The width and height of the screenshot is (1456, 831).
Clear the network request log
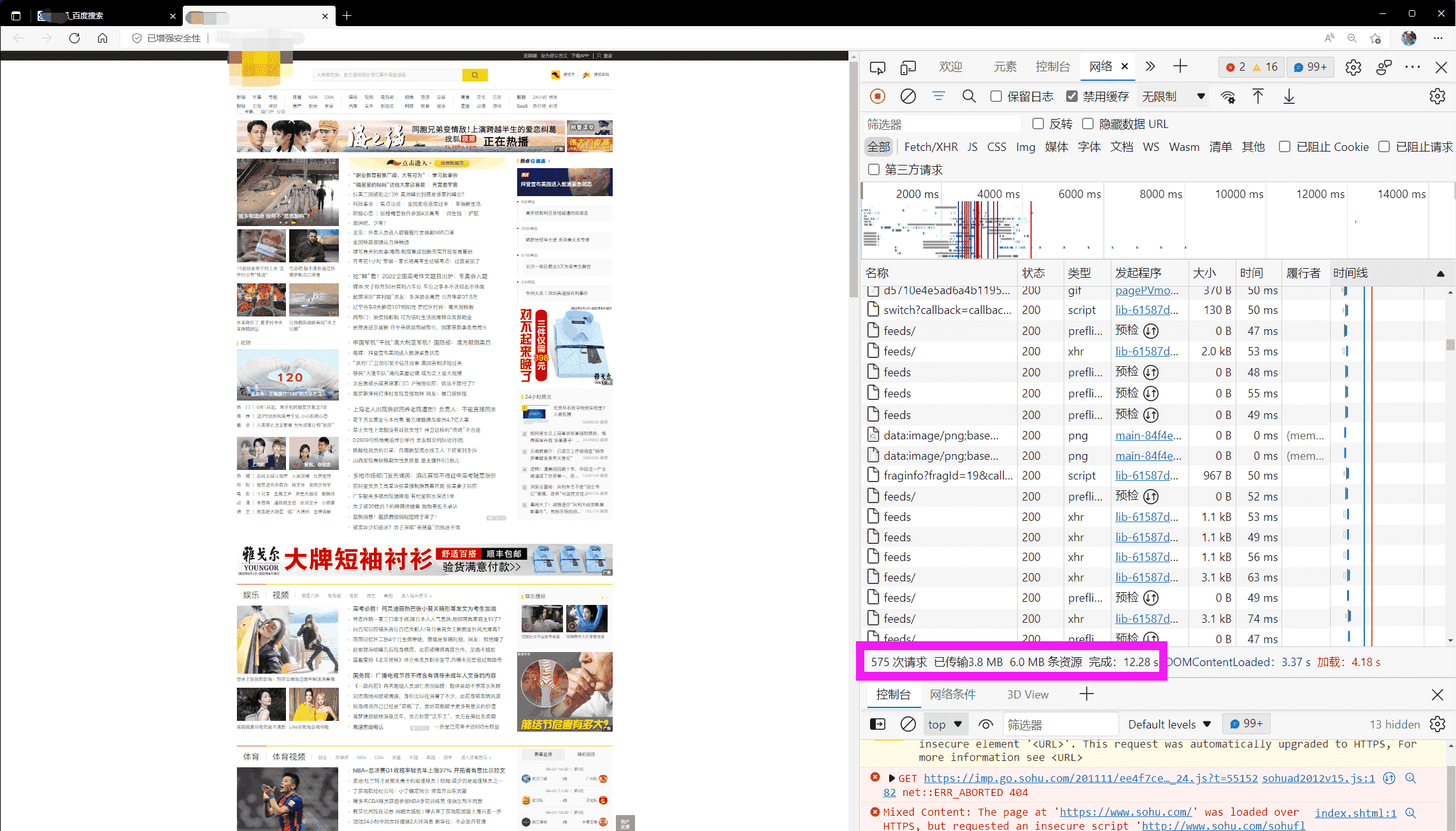coord(908,96)
